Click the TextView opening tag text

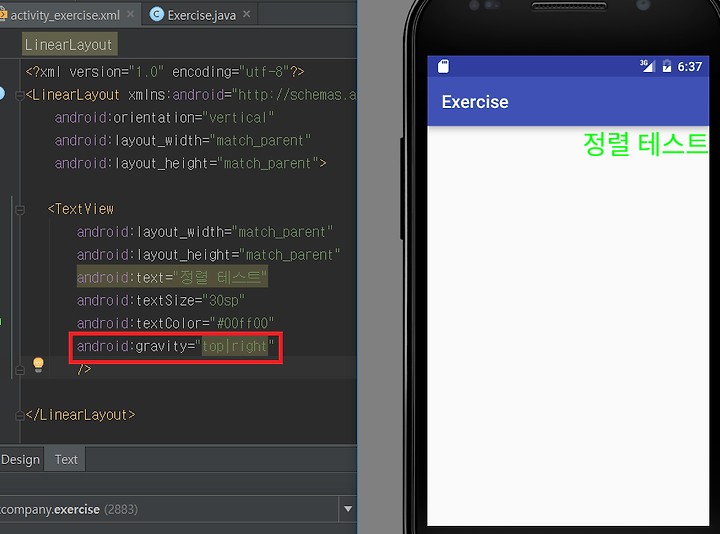[x=81, y=209]
